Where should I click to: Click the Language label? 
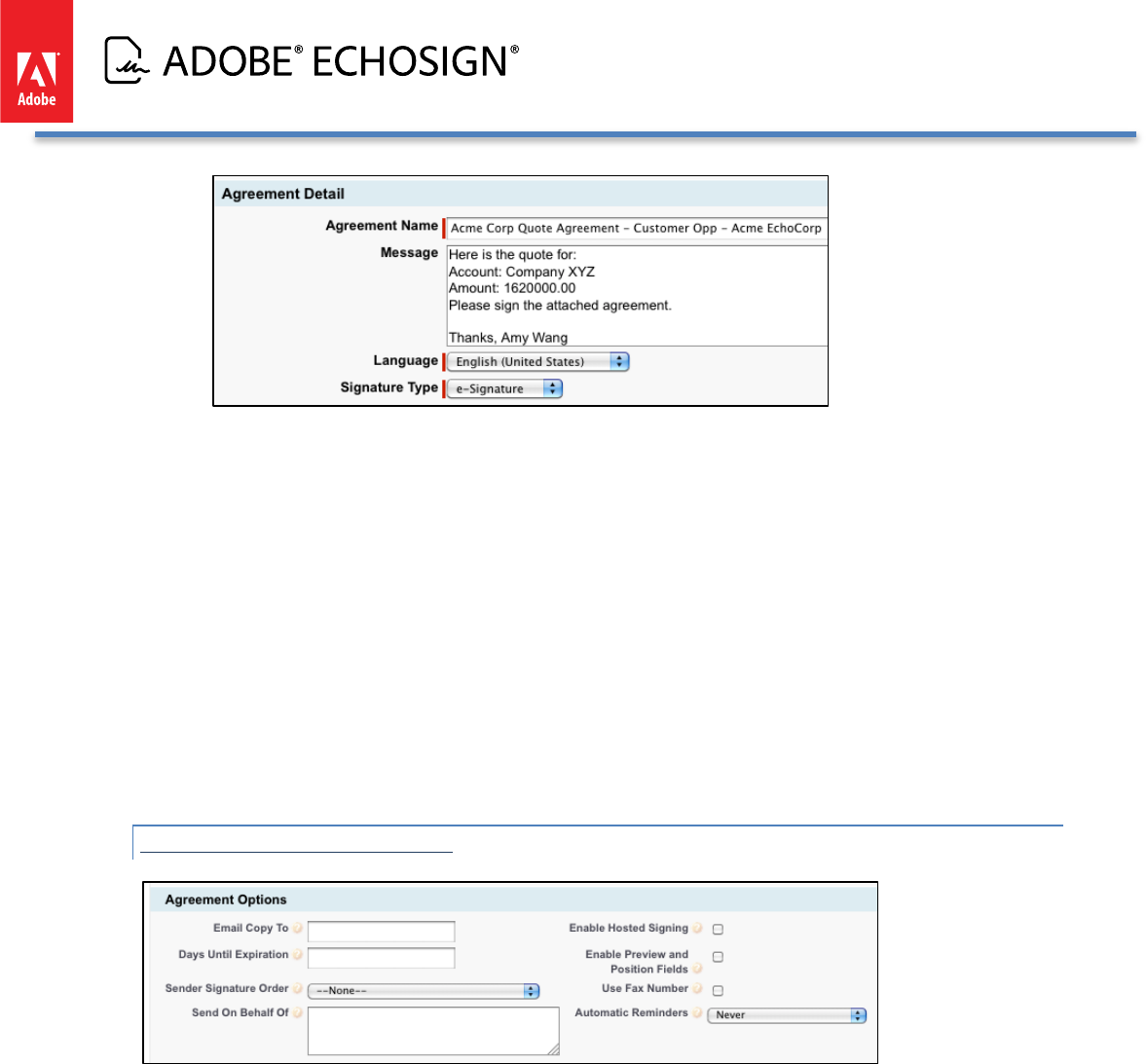click(x=405, y=360)
